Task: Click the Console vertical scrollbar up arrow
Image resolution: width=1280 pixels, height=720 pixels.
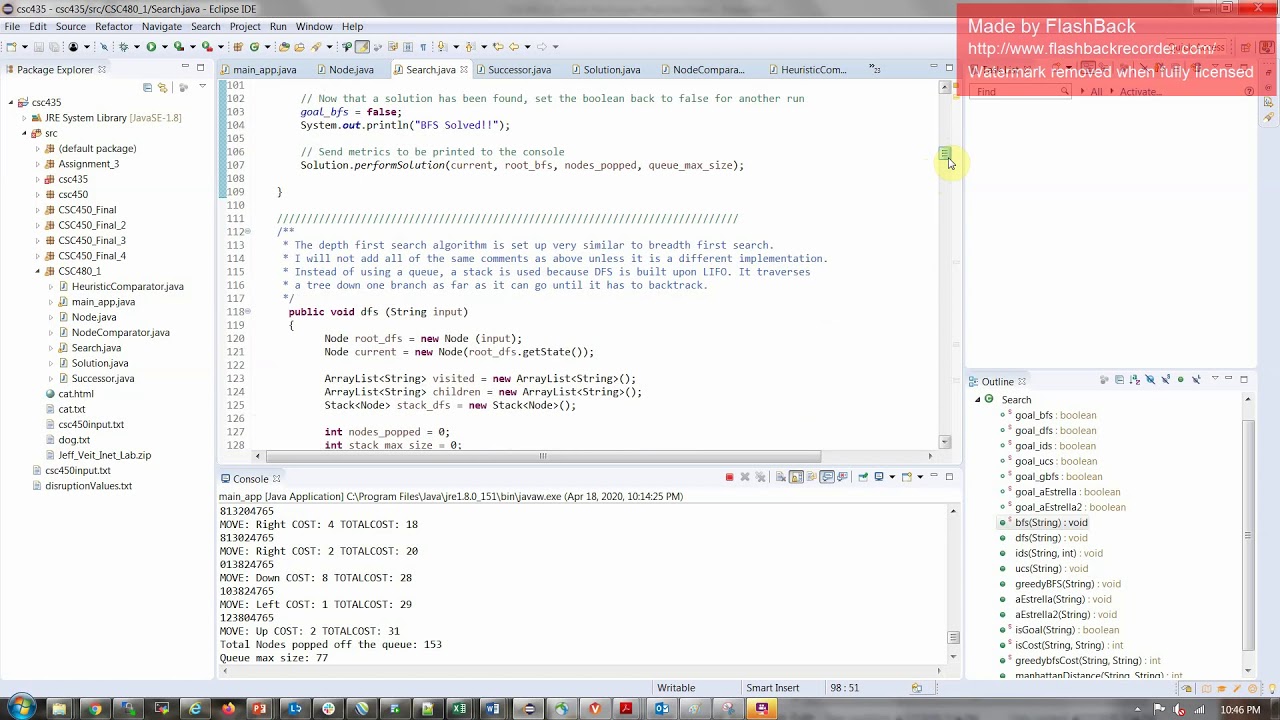Action: (x=953, y=511)
